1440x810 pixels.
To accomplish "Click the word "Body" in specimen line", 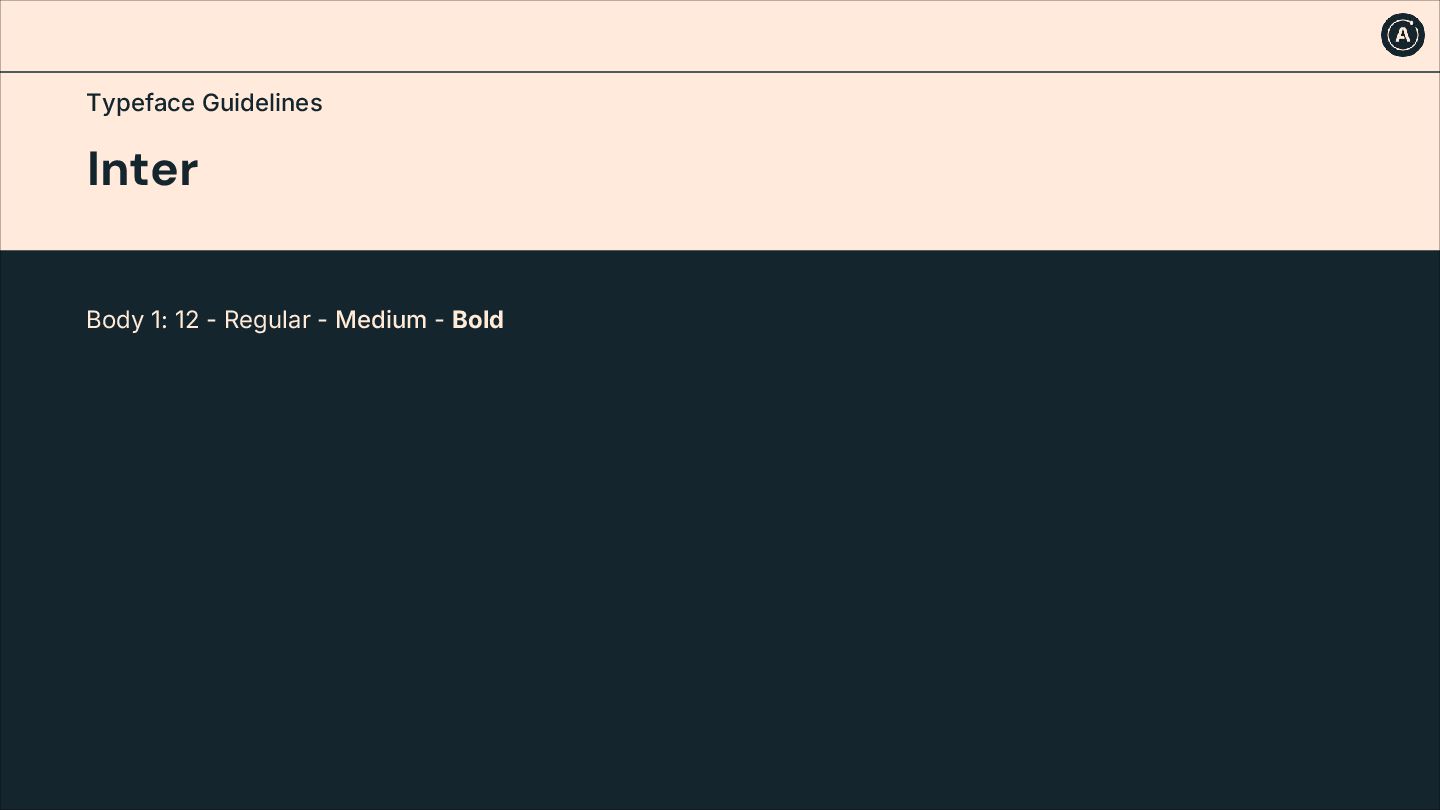I will [x=114, y=320].
